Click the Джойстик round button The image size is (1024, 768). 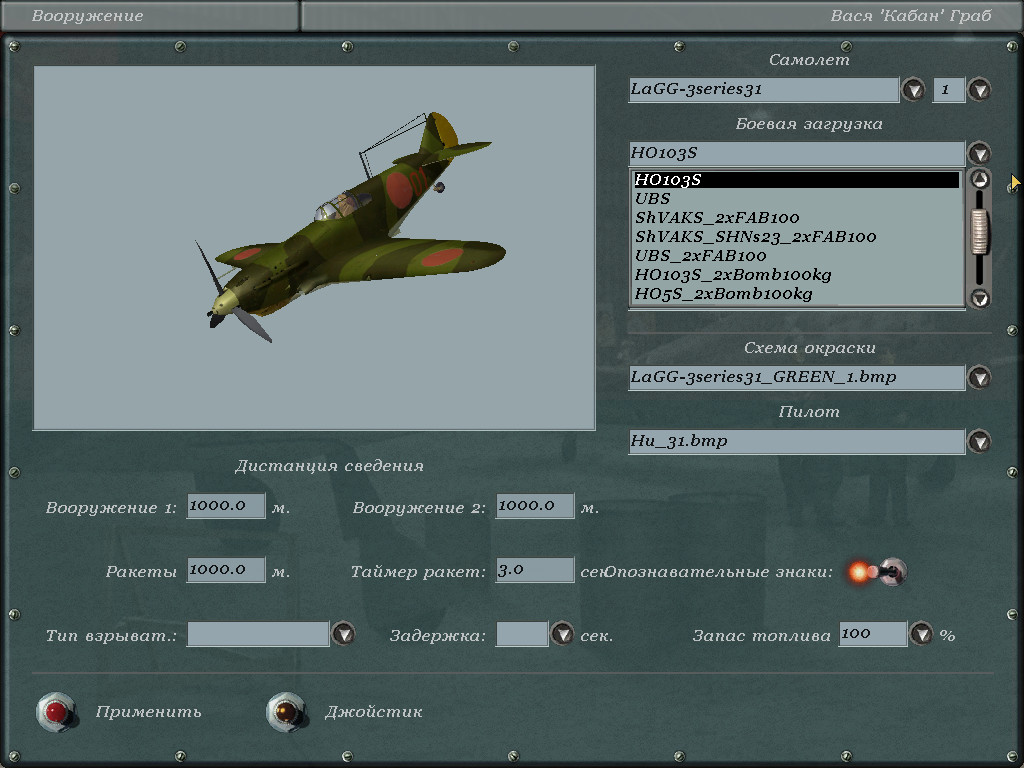click(x=286, y=711)
